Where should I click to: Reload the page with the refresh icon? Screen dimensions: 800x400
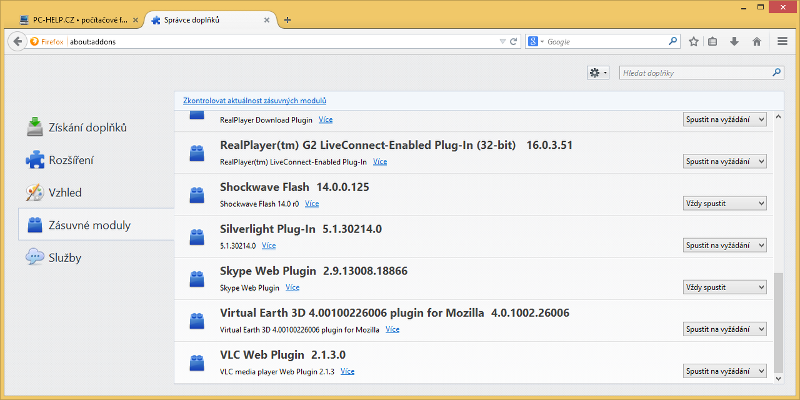pos(513,41)
